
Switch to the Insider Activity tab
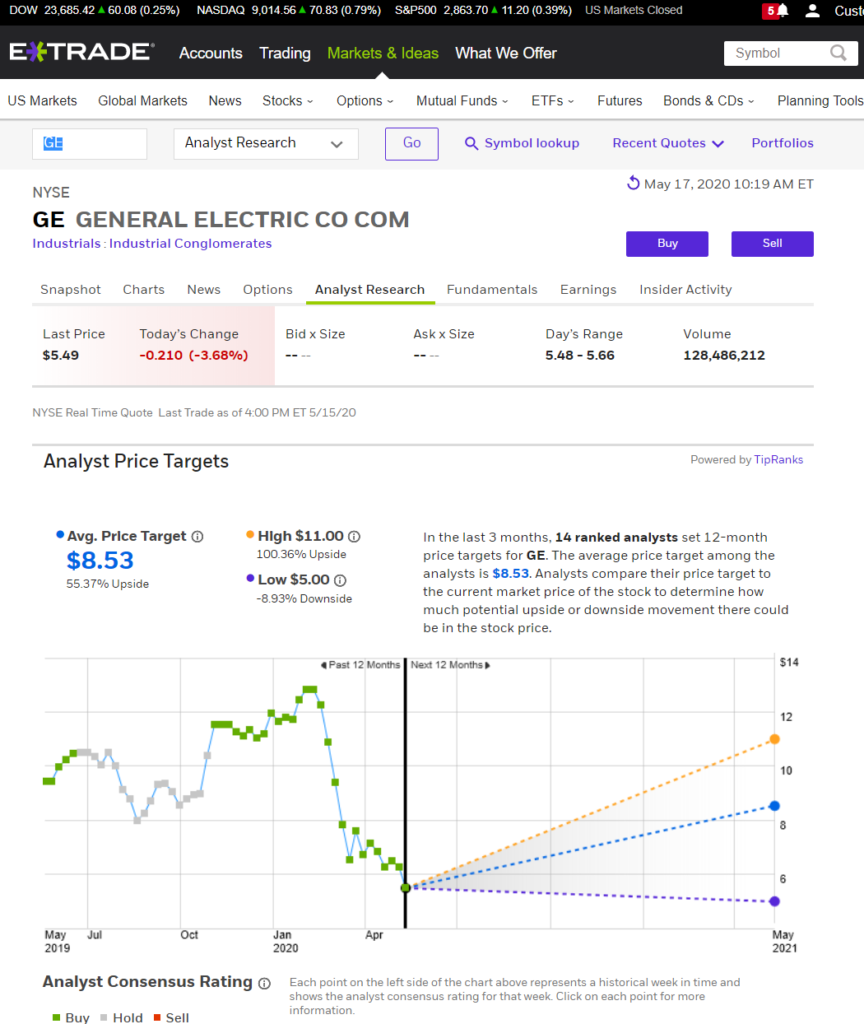click(x=686, y=289)
